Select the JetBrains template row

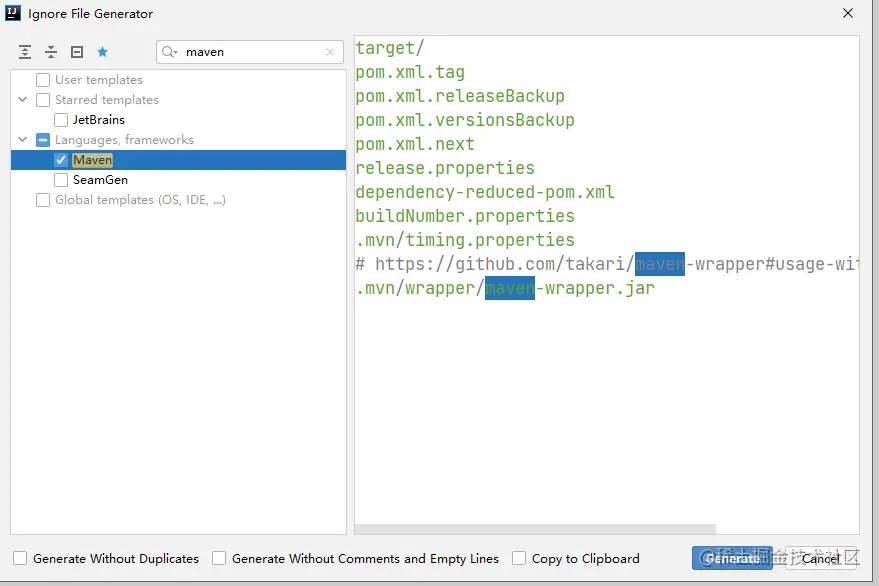pos(99,120)
